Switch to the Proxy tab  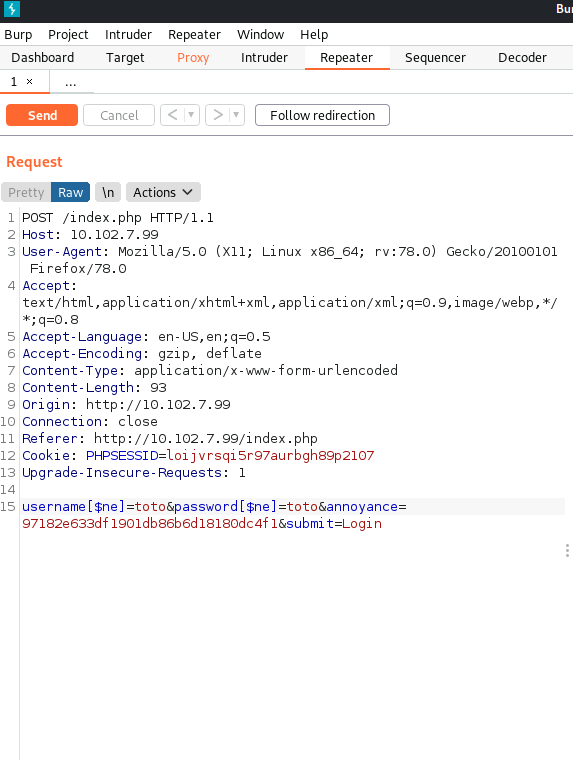(x=193, y=58)
